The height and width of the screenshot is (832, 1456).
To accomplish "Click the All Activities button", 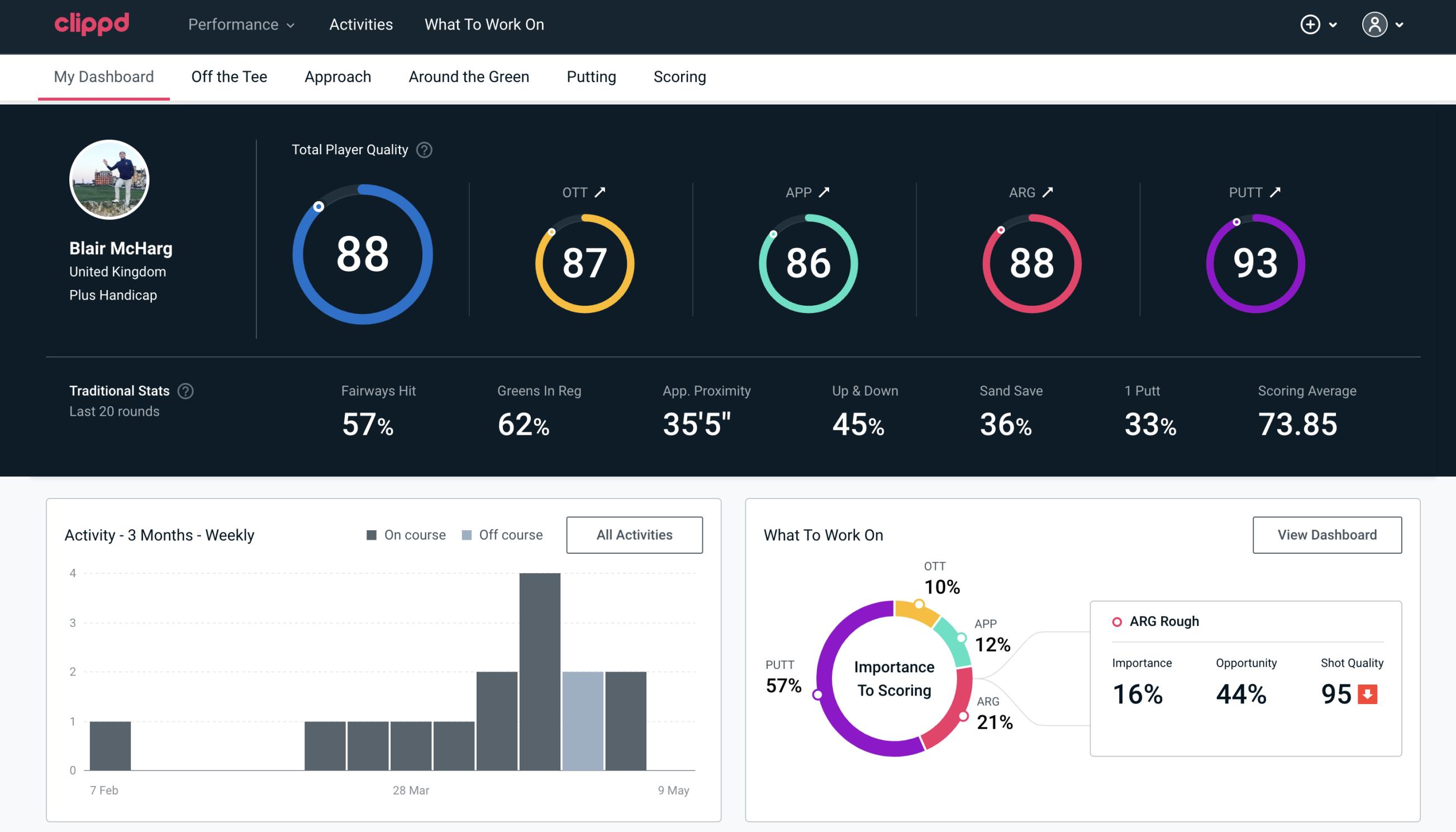I will coord(634,534).
